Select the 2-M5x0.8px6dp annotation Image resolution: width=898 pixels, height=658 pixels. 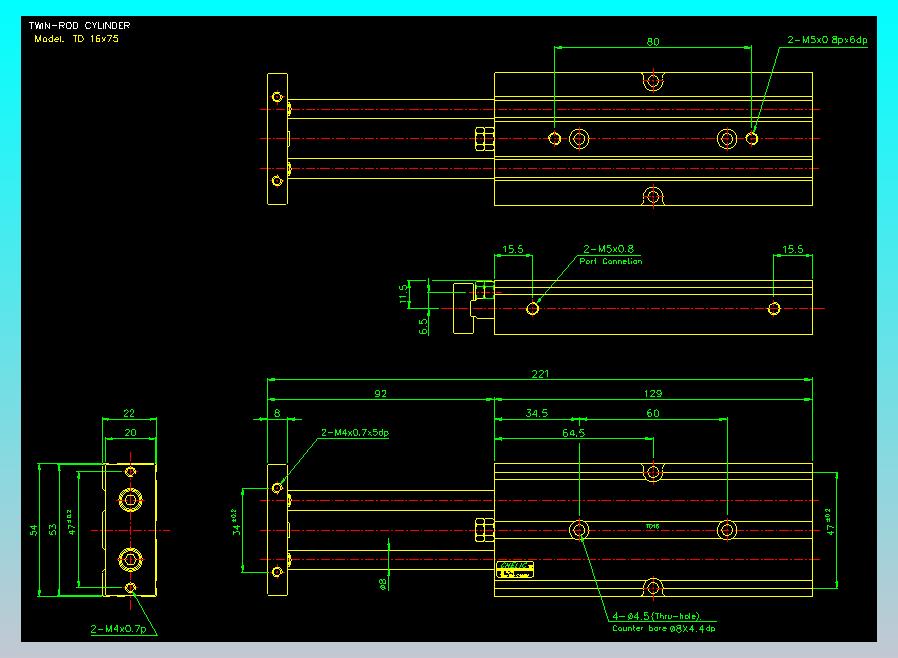pos(827,40)
